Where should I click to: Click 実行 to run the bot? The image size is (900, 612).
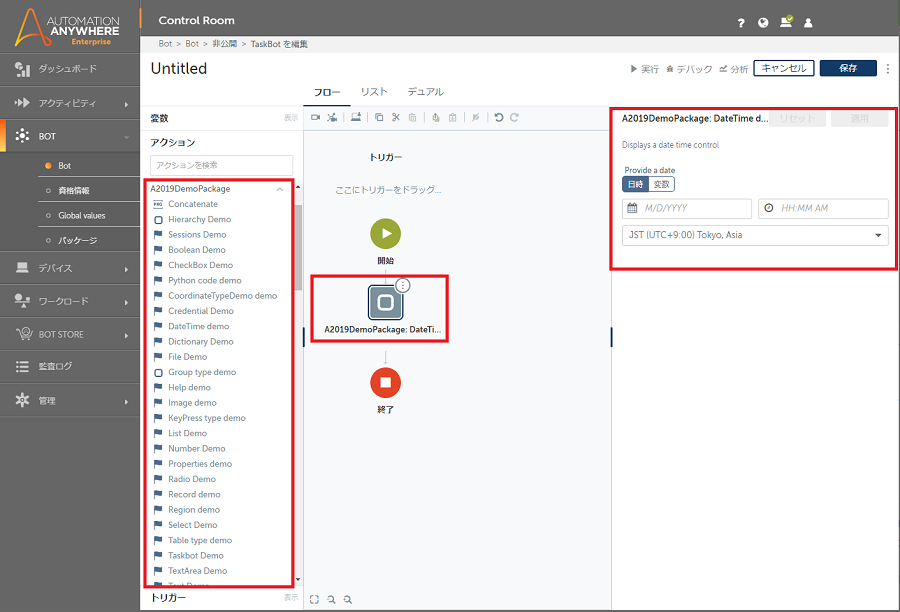tap(644, 69)
